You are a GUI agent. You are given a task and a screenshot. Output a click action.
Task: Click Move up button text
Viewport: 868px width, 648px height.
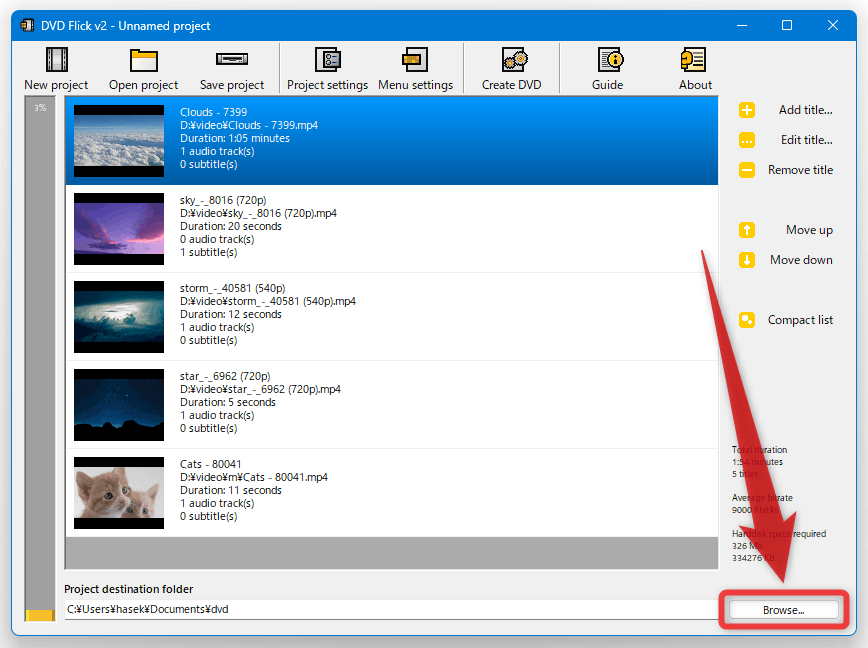click(809, 230)
